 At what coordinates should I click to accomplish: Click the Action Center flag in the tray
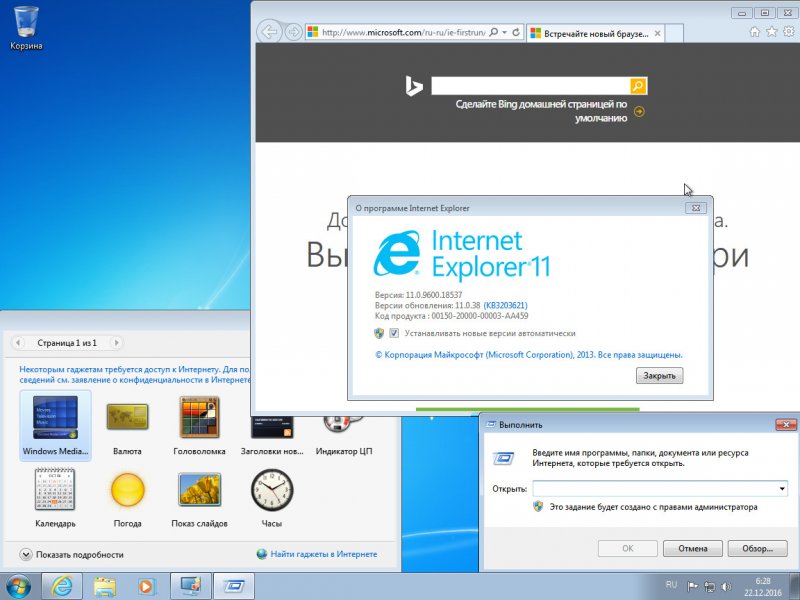click(x=692, y=586)
